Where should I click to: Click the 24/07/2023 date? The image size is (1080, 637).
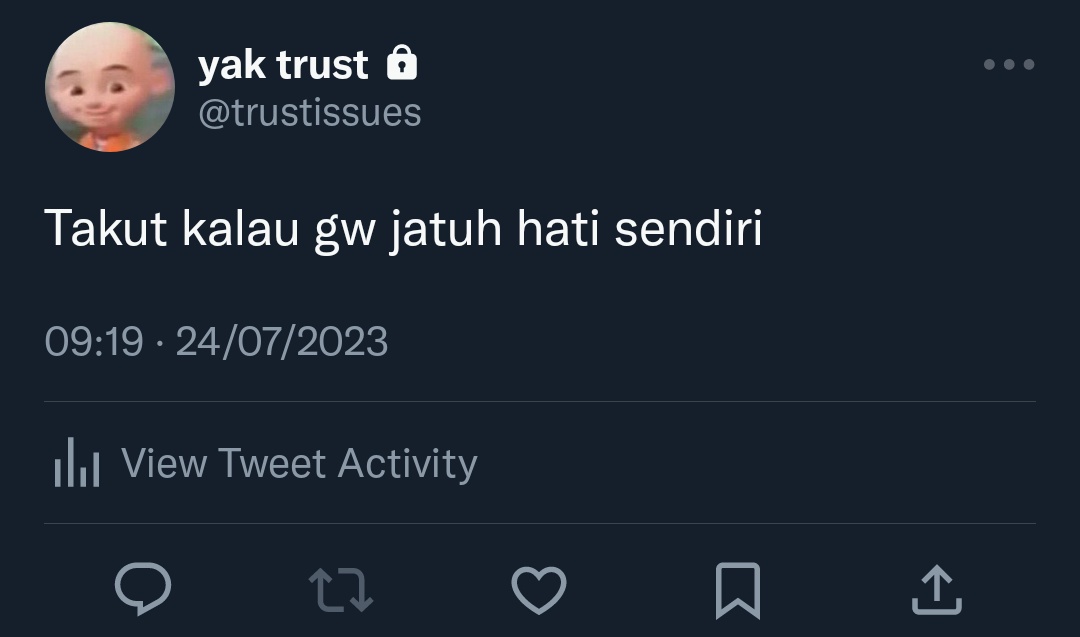pyautogui.click(x=282, y=342)
